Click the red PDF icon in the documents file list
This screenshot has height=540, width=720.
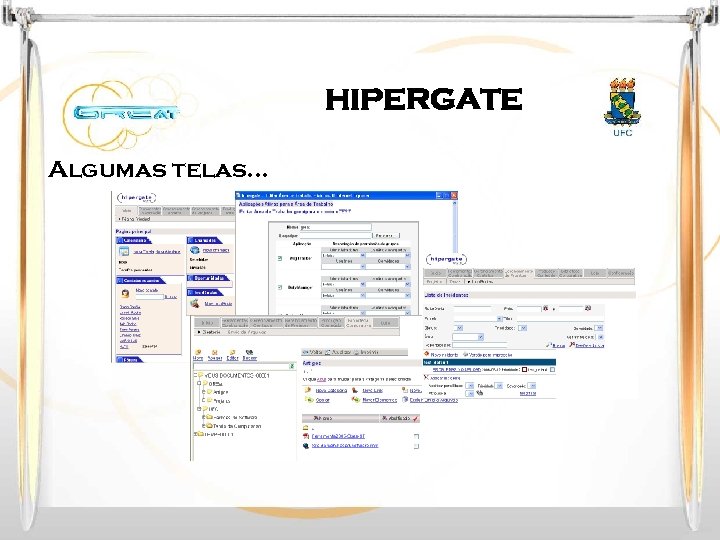[x=306, y=436]
